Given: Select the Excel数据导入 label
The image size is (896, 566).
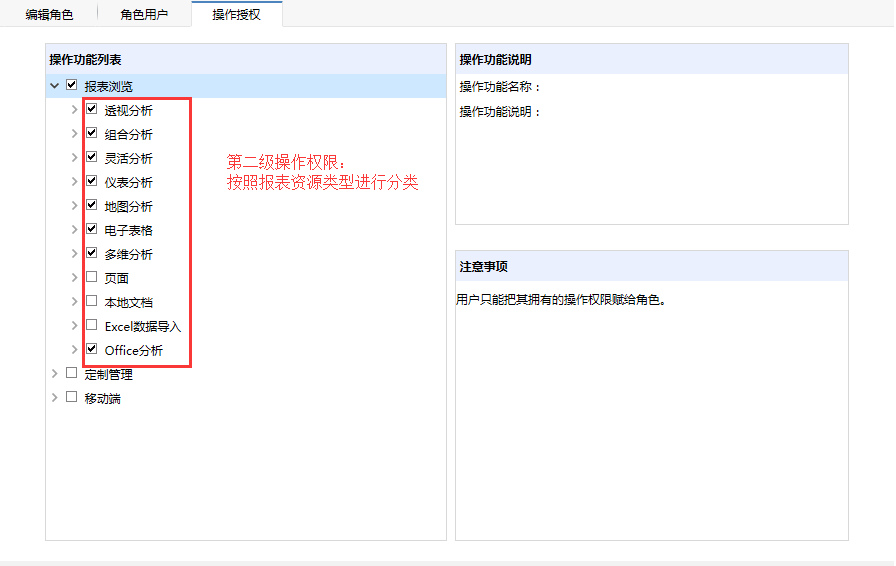Looking at the screenshot, I should click(x=143, y=326).
